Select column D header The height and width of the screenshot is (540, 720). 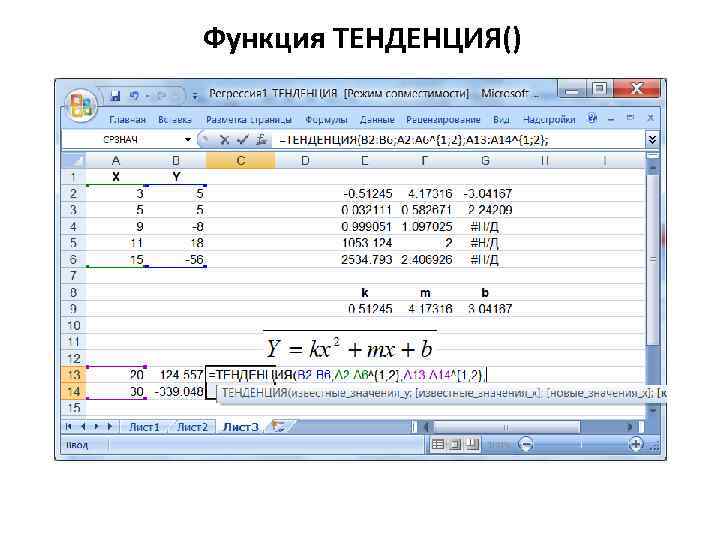[305, 161]
